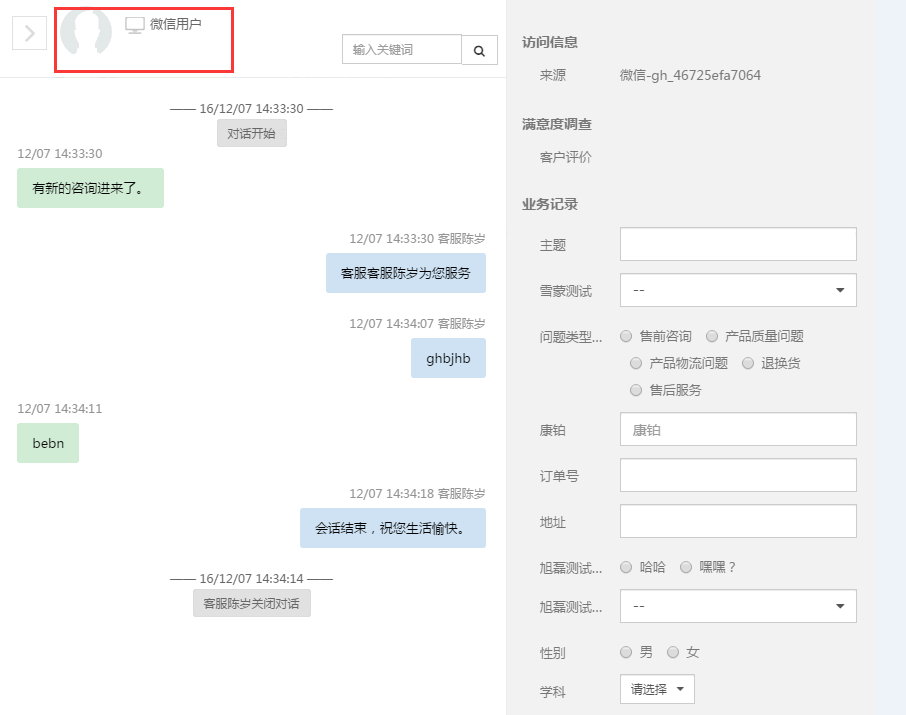Open the 雪蒙测试 dropdown

(x=738, y=290)
